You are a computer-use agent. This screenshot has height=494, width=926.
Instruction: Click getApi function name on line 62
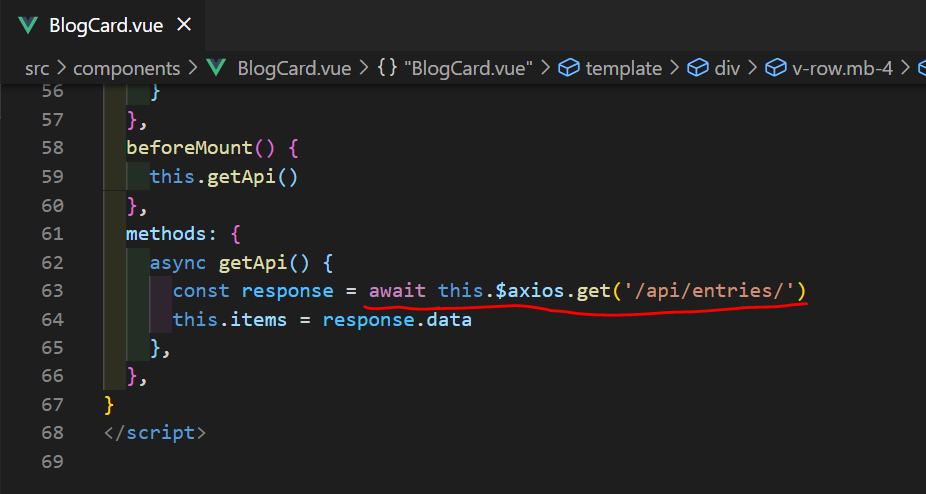point(253,262)
